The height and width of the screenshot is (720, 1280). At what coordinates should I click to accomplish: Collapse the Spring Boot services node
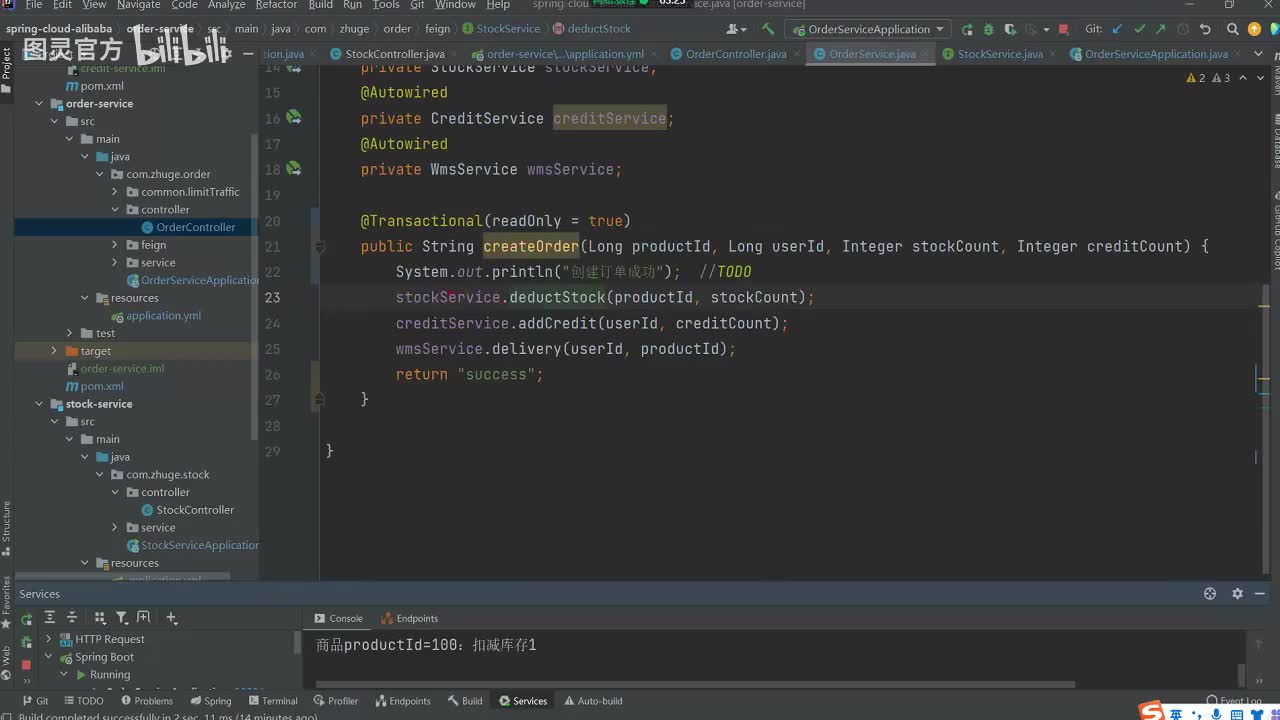coord(48,657)
